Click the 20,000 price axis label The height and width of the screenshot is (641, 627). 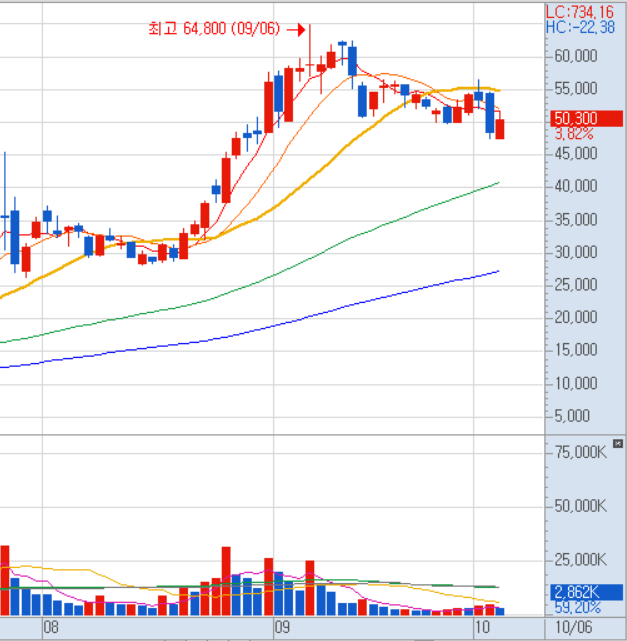pyautogui.click(x=575, y=317)
